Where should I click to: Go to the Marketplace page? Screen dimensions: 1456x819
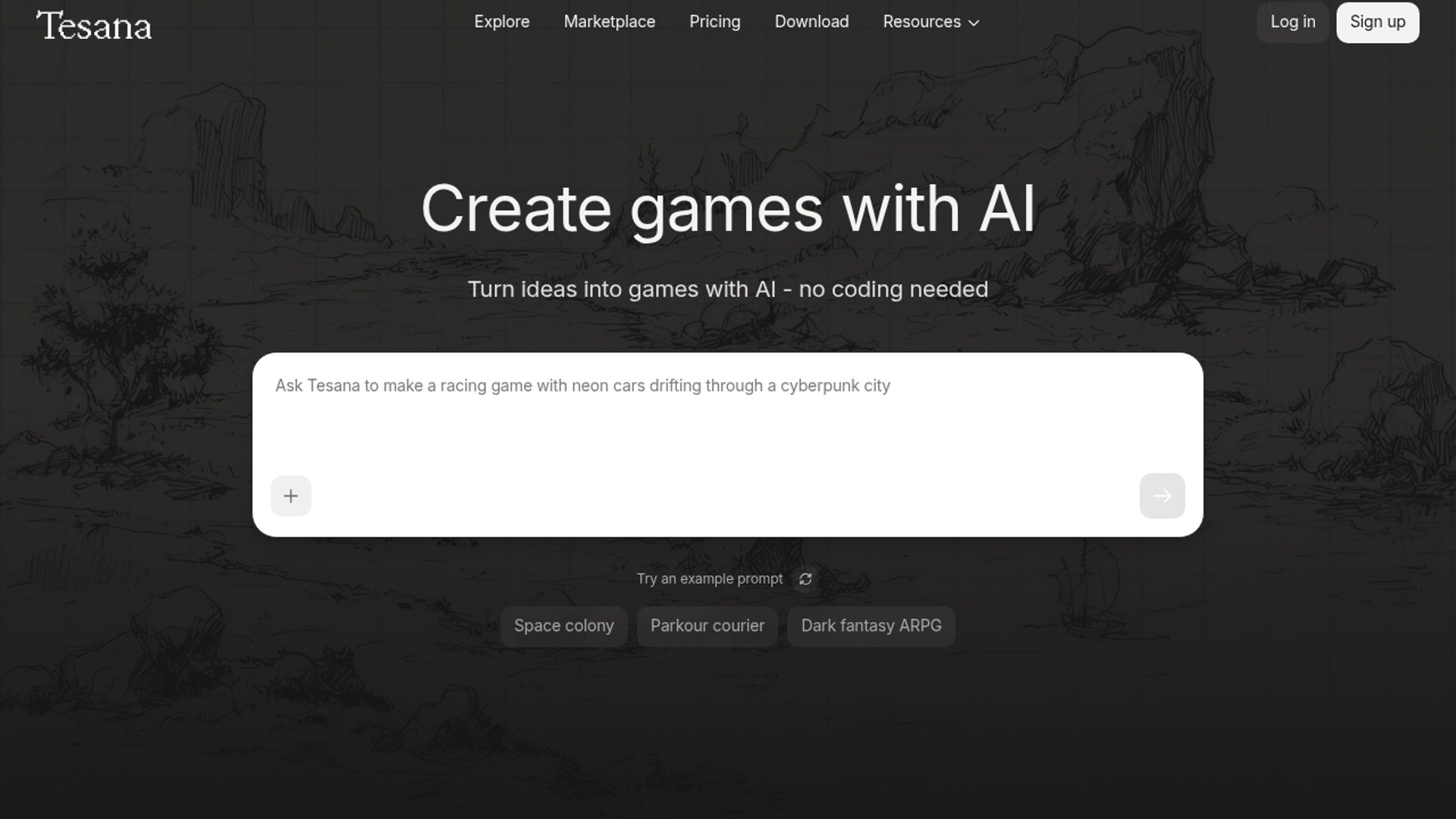(x=609, y=22)
